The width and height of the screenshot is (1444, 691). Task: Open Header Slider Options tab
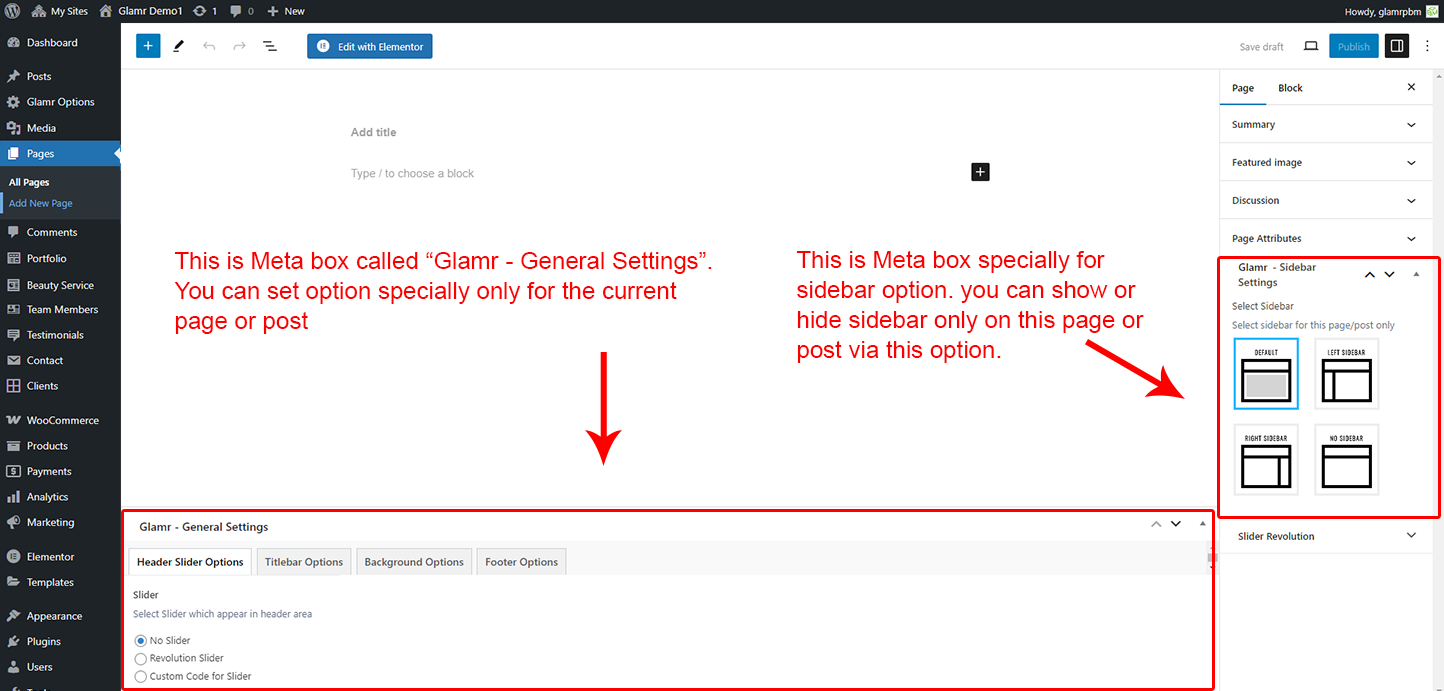(190, 562)
